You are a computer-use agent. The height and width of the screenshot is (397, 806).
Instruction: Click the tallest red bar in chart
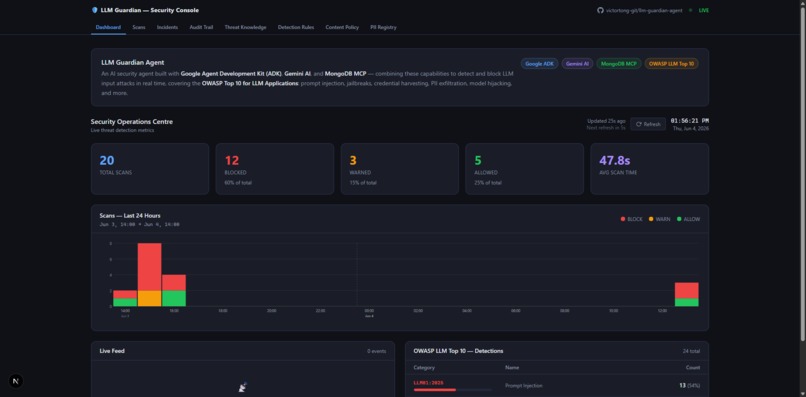(150, 267)
